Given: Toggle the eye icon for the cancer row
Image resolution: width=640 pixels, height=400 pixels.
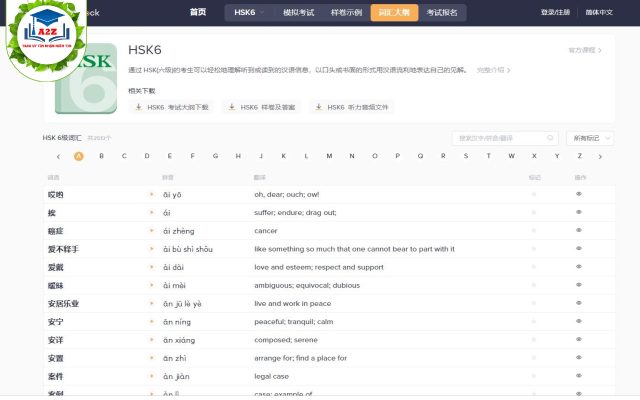Looking at the screenshot, I should pyautogui.click(x=579, y=231).
